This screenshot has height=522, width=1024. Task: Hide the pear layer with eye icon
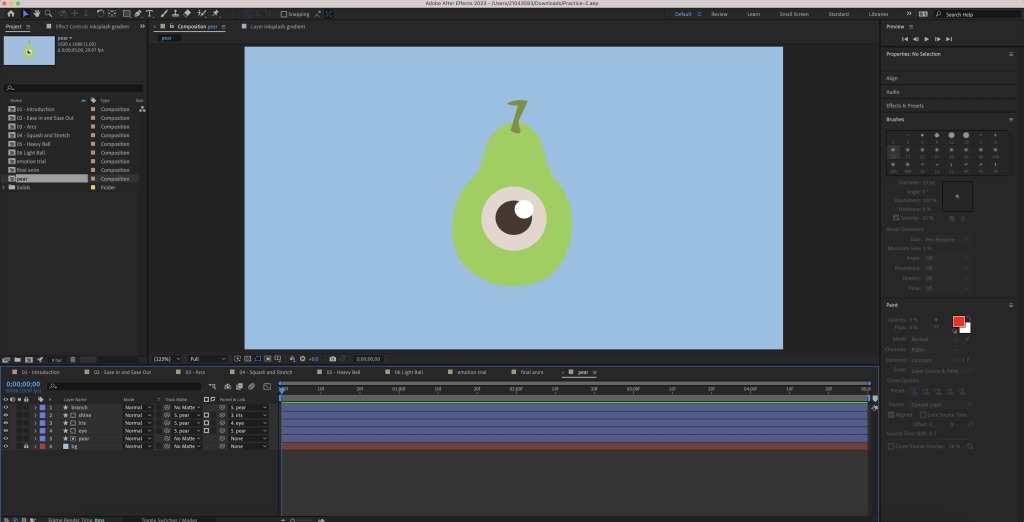6,438
